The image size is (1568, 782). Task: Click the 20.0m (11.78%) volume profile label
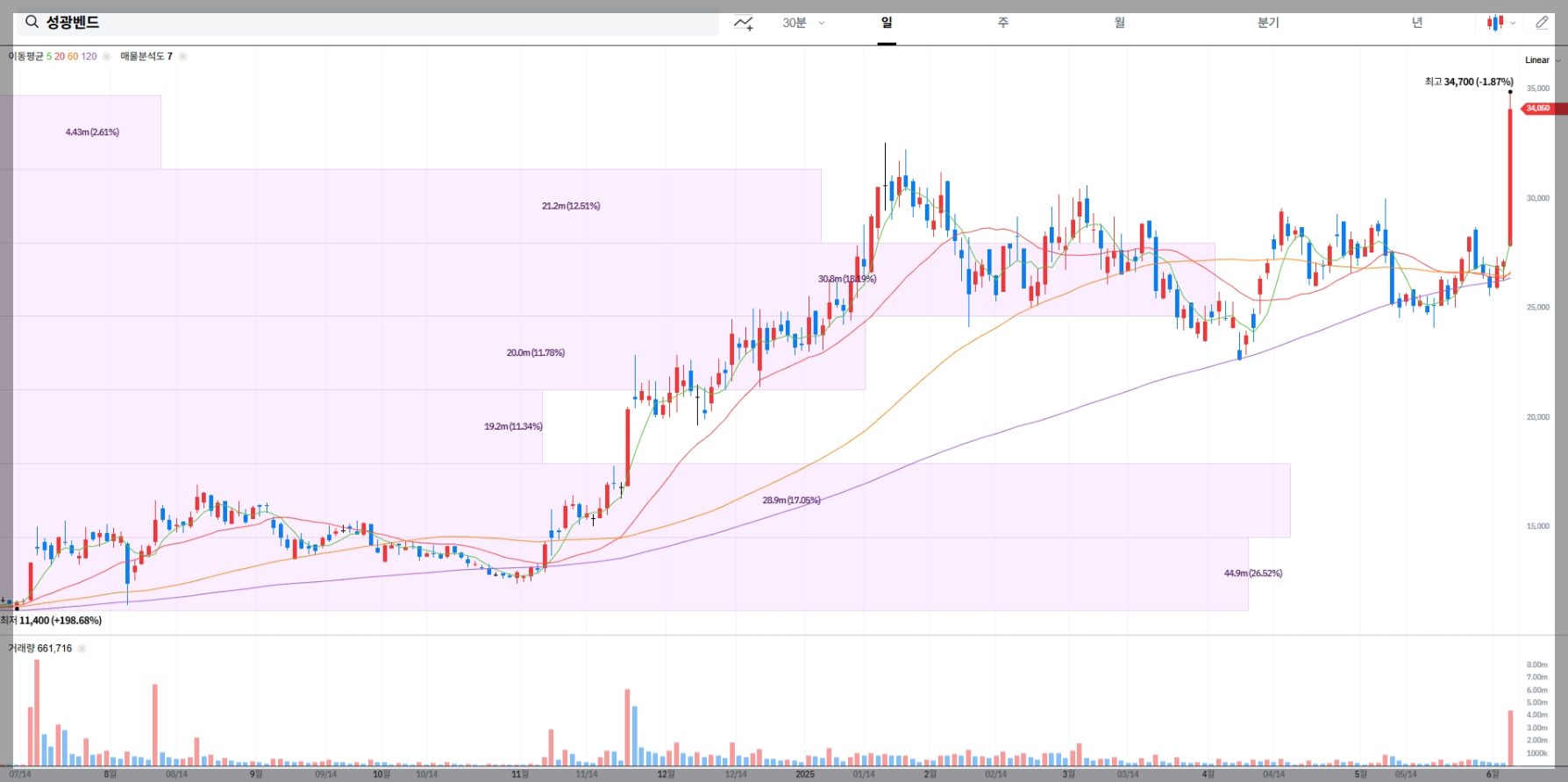(536, 353)
